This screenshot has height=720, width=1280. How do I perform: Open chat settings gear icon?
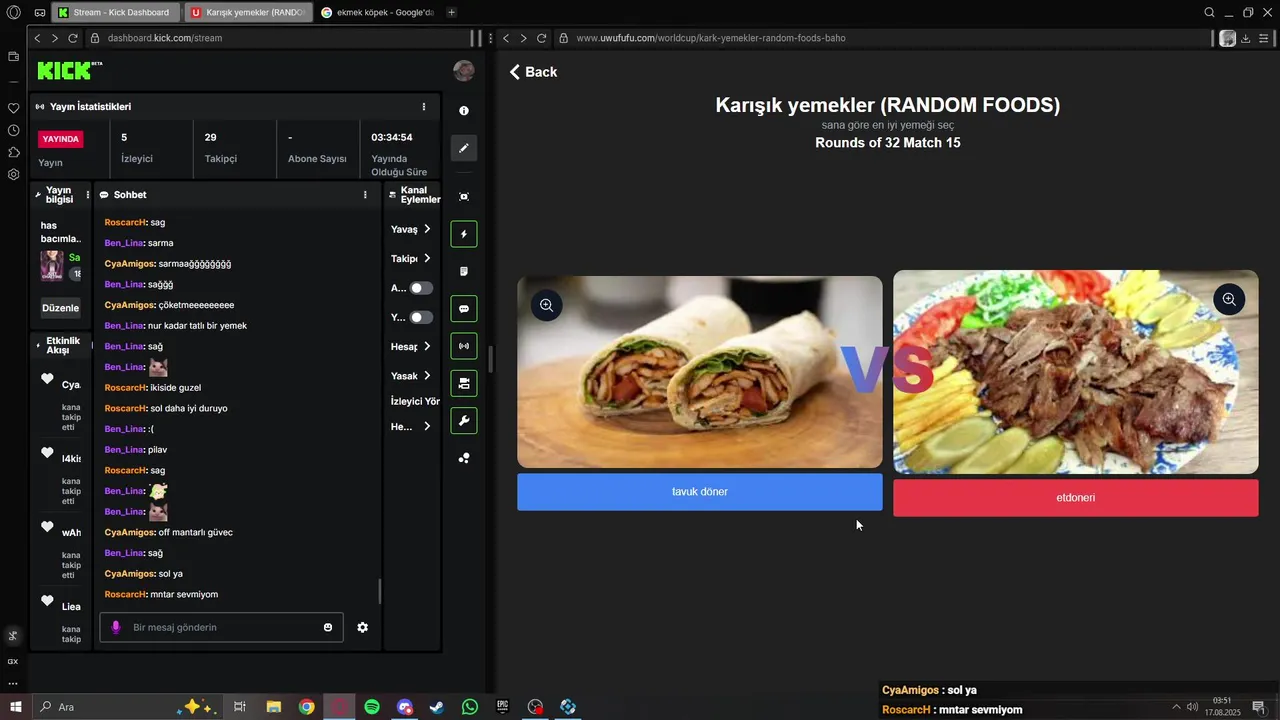tap(362, 627)
